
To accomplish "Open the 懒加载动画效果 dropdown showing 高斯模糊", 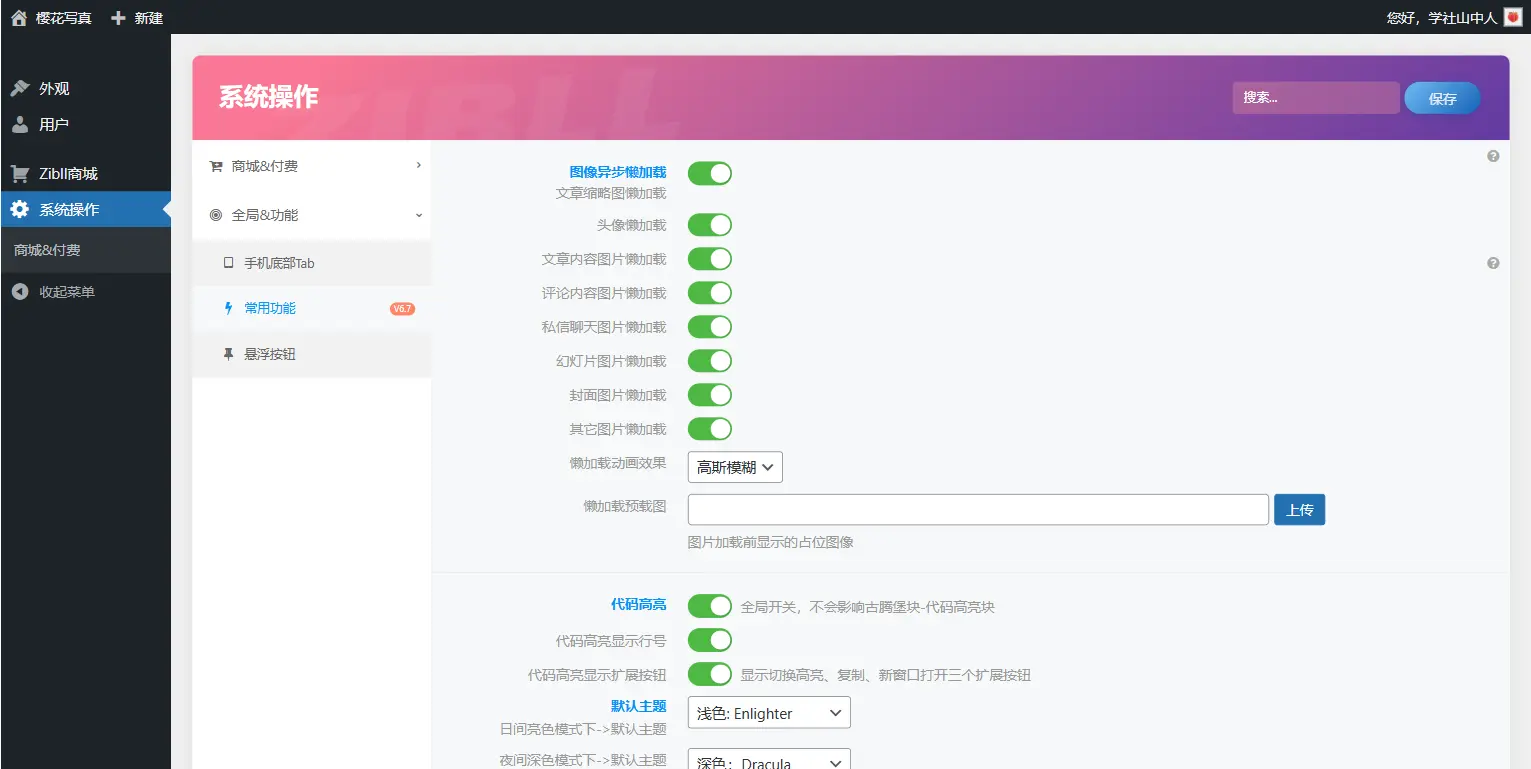I will click(x=735, y=467).
